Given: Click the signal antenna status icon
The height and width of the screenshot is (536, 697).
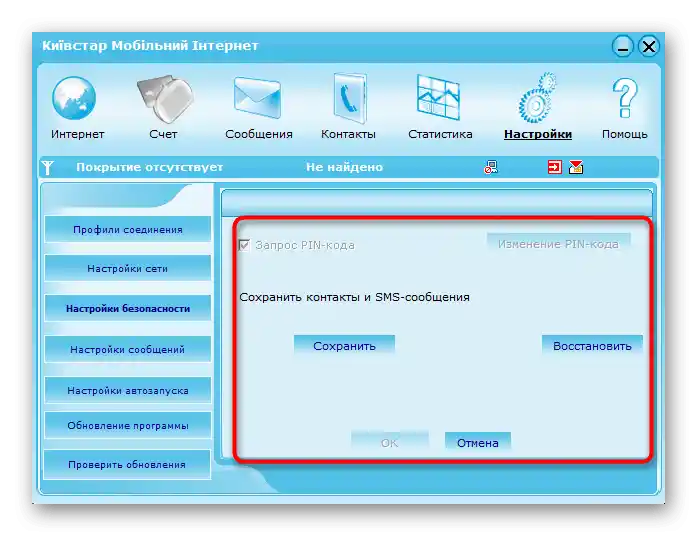Looking at the screenshot, I should (48, 168).
